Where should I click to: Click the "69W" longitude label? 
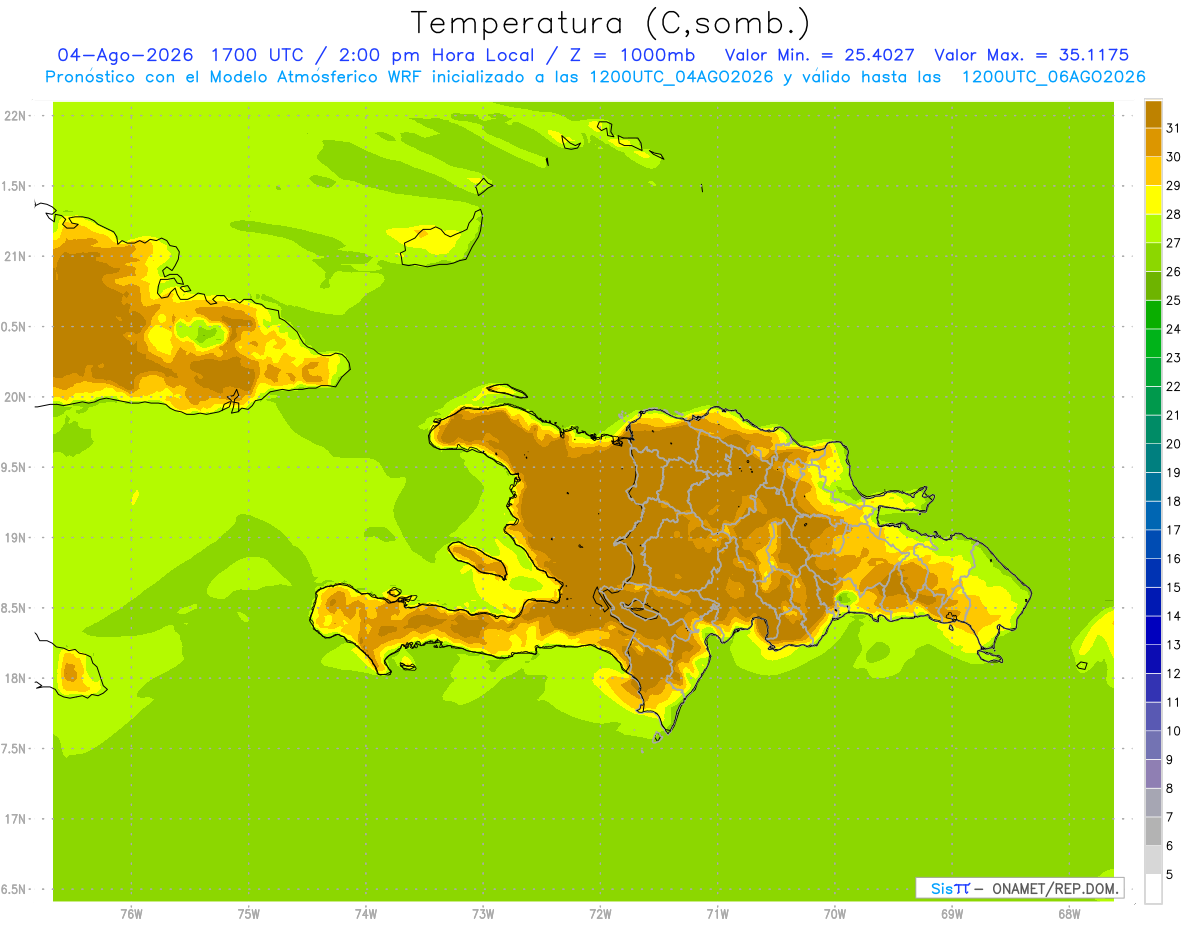pyautogui.click(x=951, y=914)
